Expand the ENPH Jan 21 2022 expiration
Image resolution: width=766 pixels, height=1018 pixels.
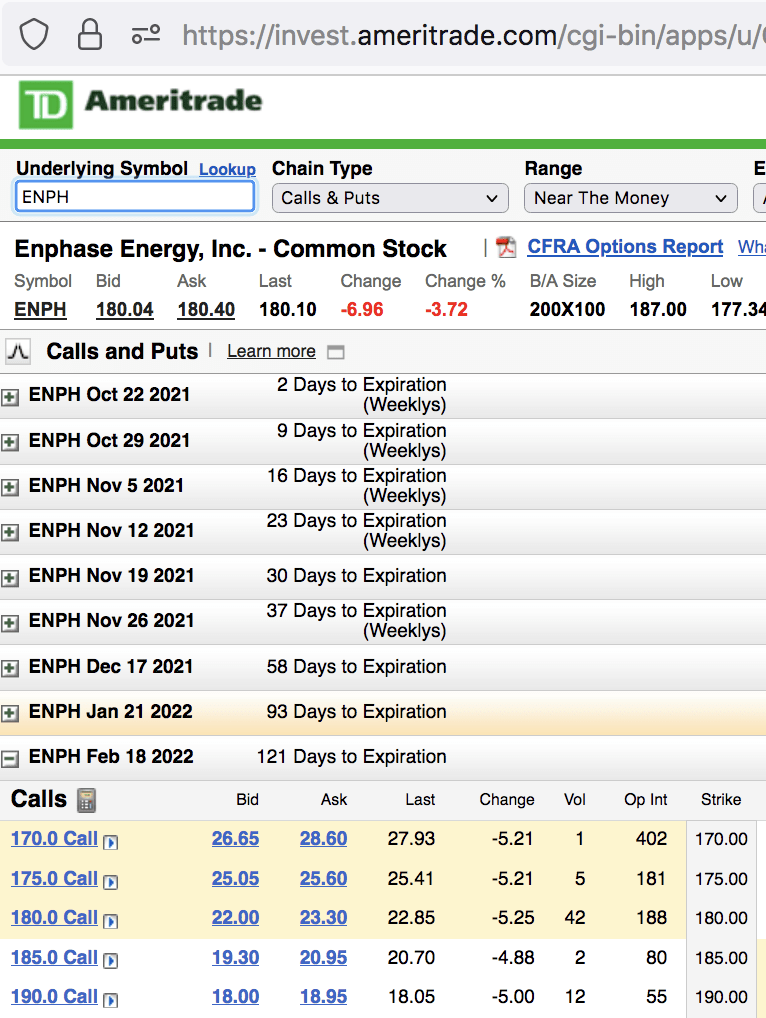click(x=10, y=714)
